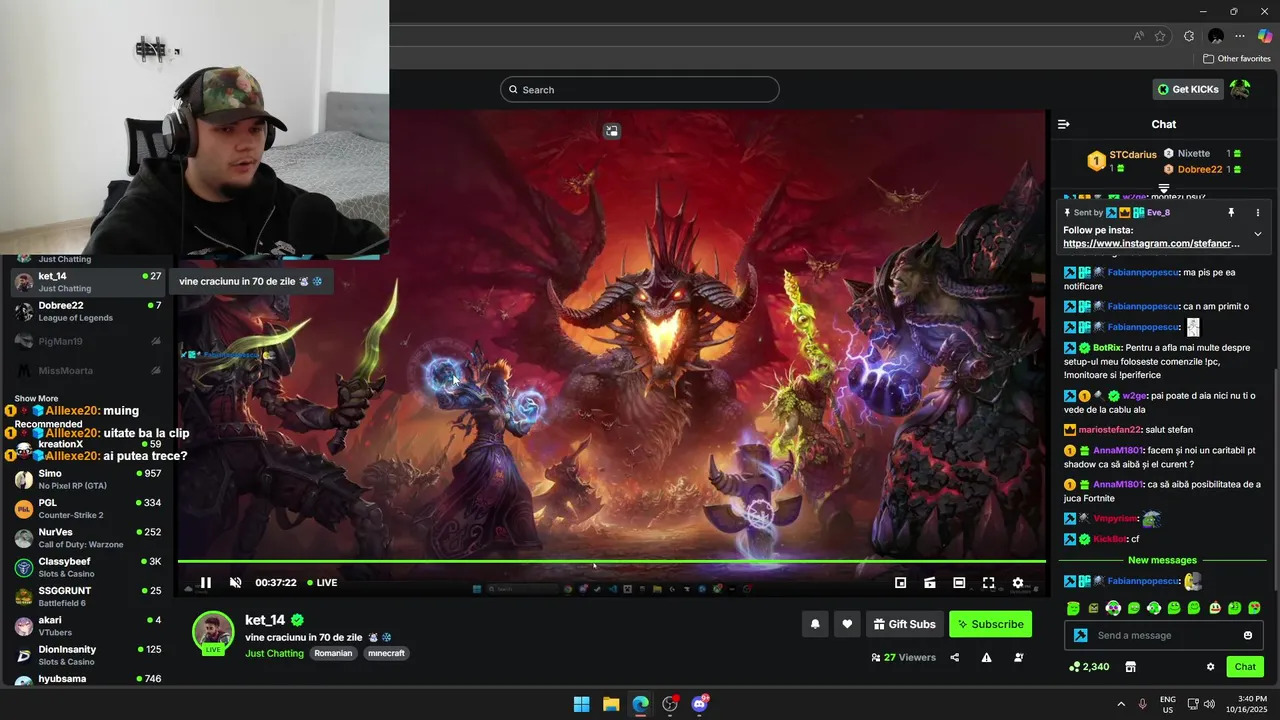
Task: Open the video player settings gear
Action: [1018, 582]
